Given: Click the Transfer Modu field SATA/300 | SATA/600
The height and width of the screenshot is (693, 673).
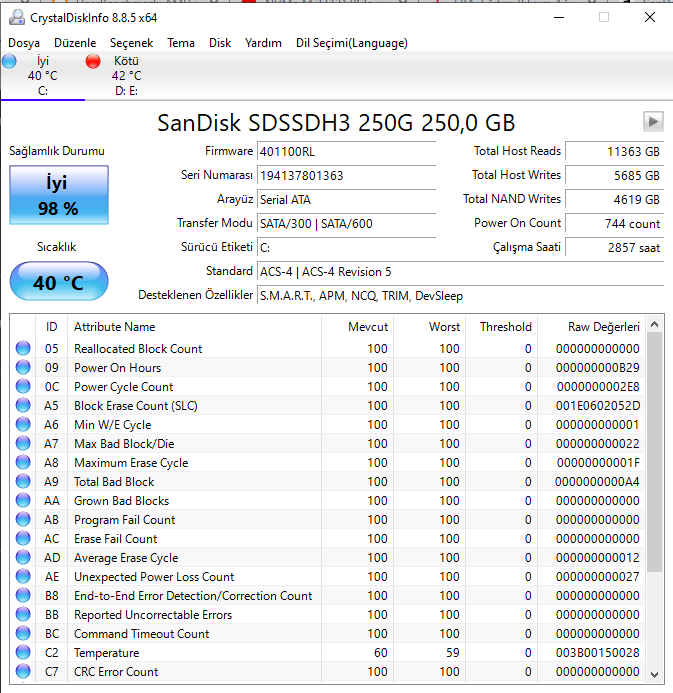Looking at the screenshot, I should pyautogui.click(x=346, y=224).
